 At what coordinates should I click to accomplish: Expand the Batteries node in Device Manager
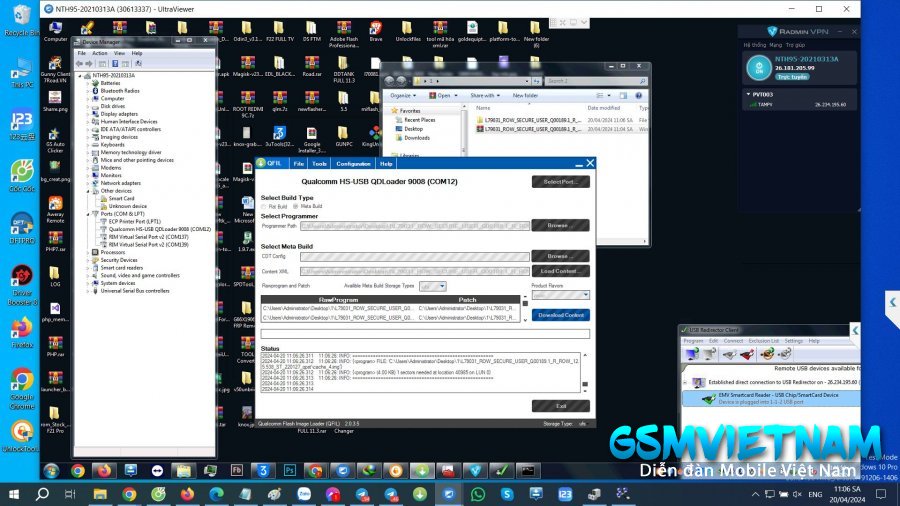(88, 83)
